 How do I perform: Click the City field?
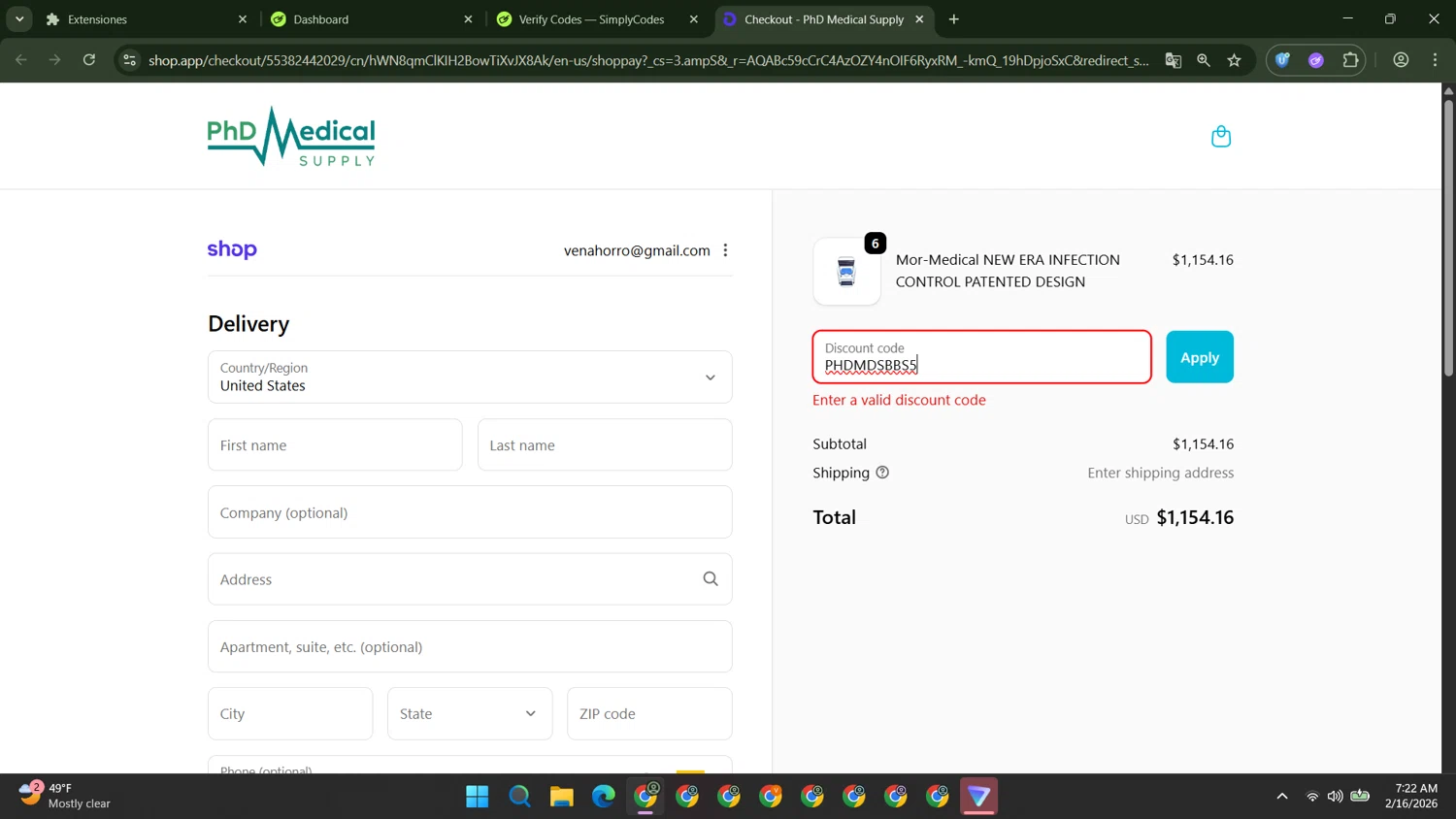(290, 713)
